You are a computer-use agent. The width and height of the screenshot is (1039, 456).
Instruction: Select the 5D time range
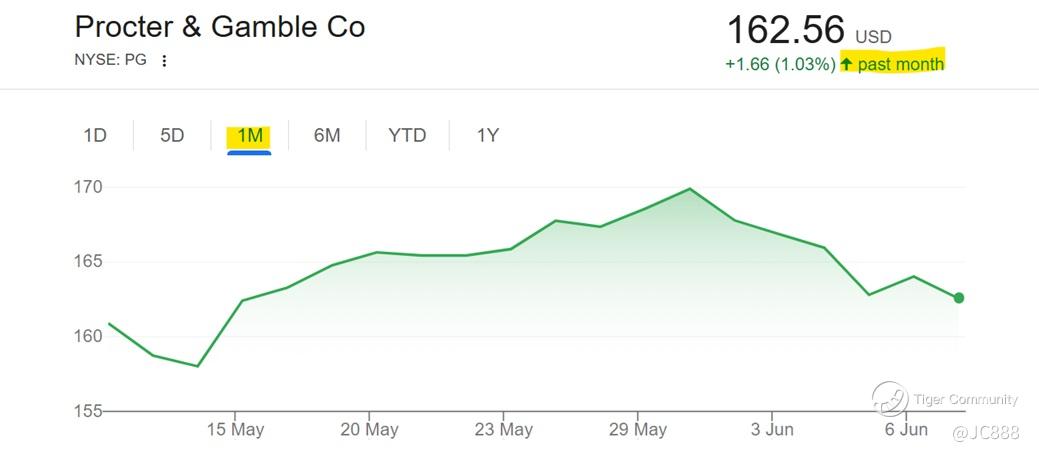(172, 135)
